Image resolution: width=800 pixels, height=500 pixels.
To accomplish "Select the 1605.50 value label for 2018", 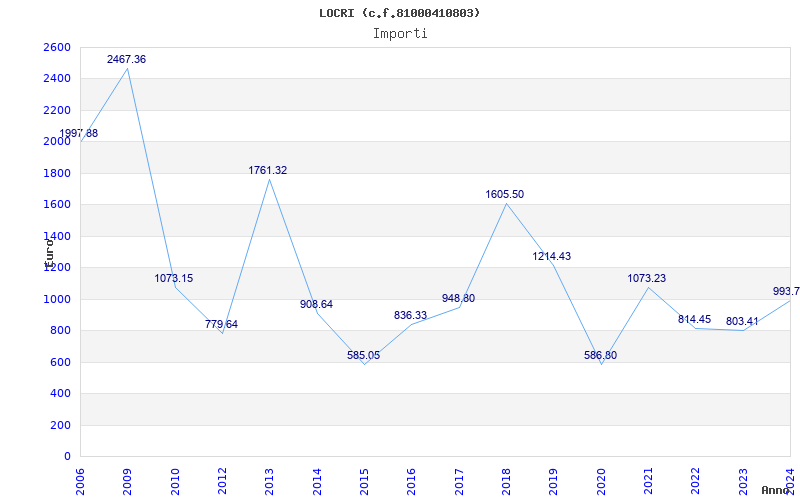I will point(505,194).
